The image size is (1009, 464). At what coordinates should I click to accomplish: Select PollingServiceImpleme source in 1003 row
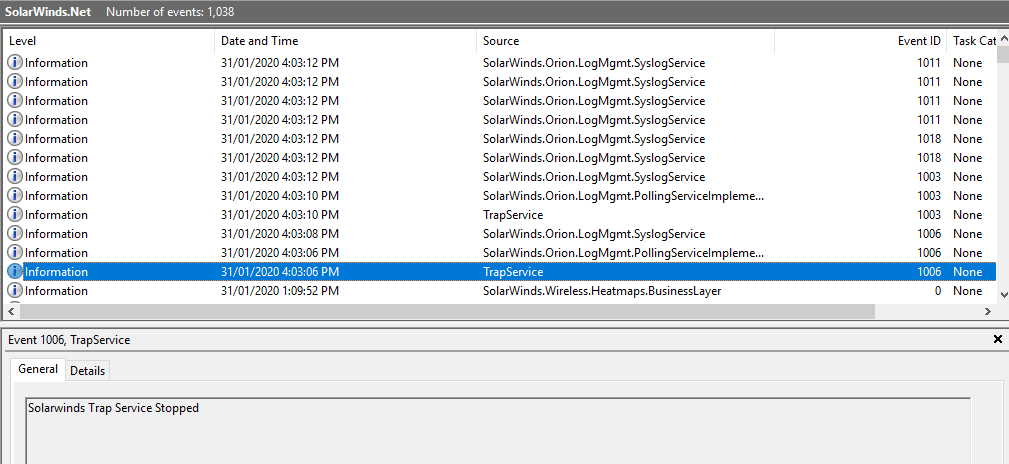click(624, 196)
